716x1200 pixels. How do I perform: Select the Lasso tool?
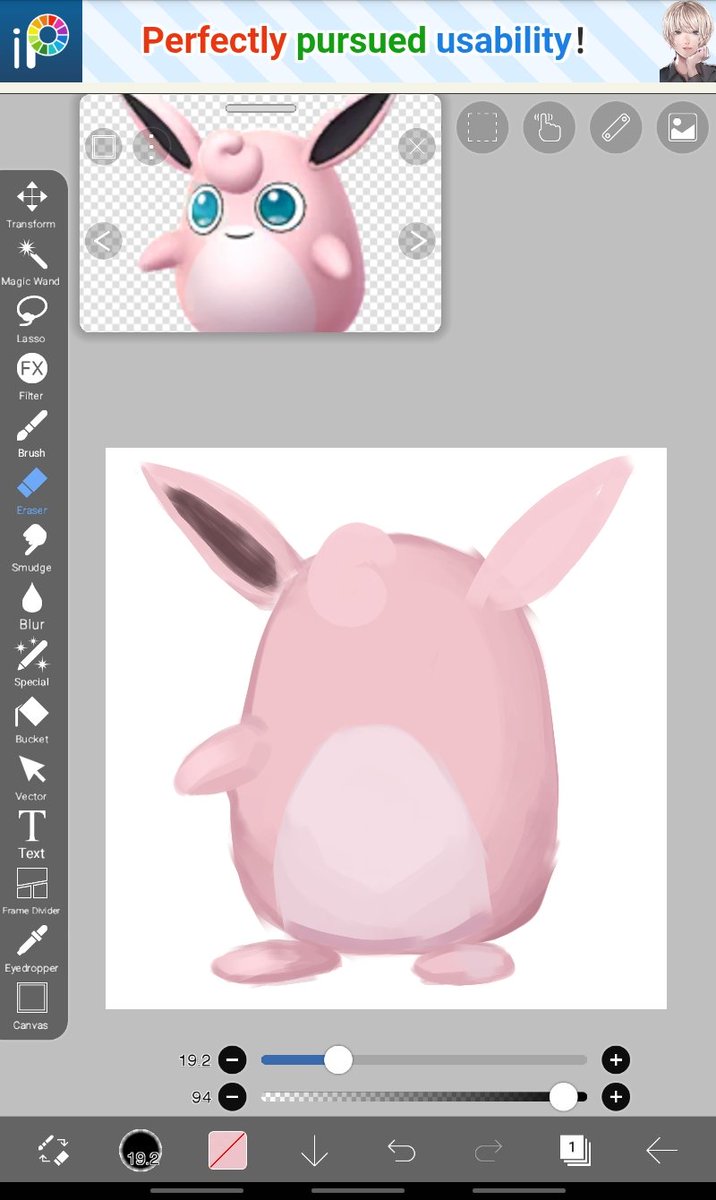click(x=32, y=320)
